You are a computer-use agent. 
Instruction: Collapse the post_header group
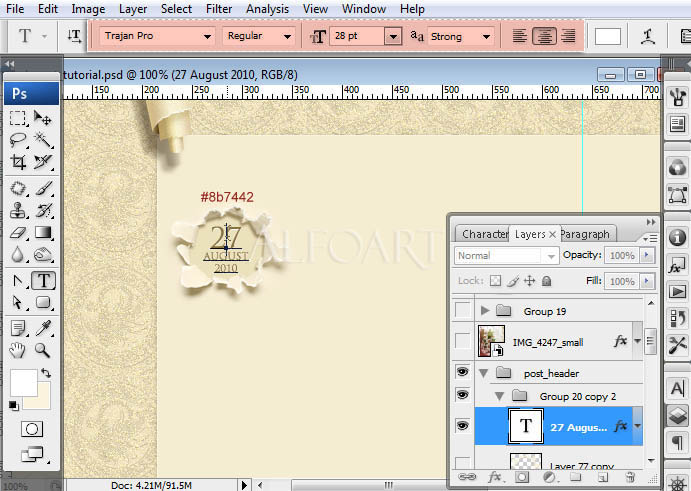(483, 374)
